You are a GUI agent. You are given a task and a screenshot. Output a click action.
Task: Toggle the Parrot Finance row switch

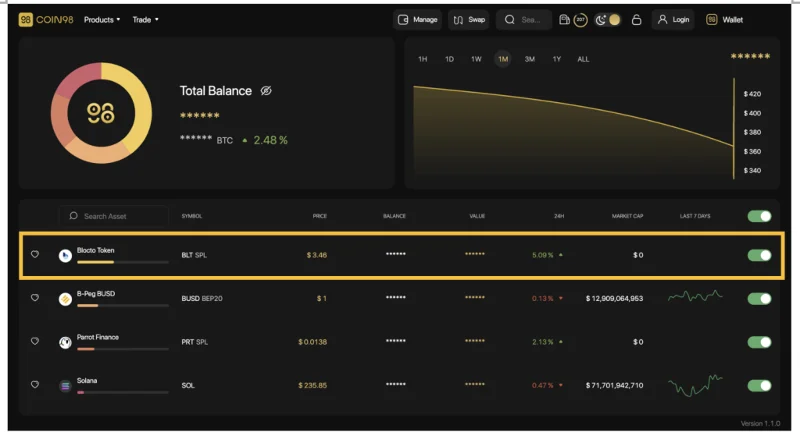coord(759,342)
